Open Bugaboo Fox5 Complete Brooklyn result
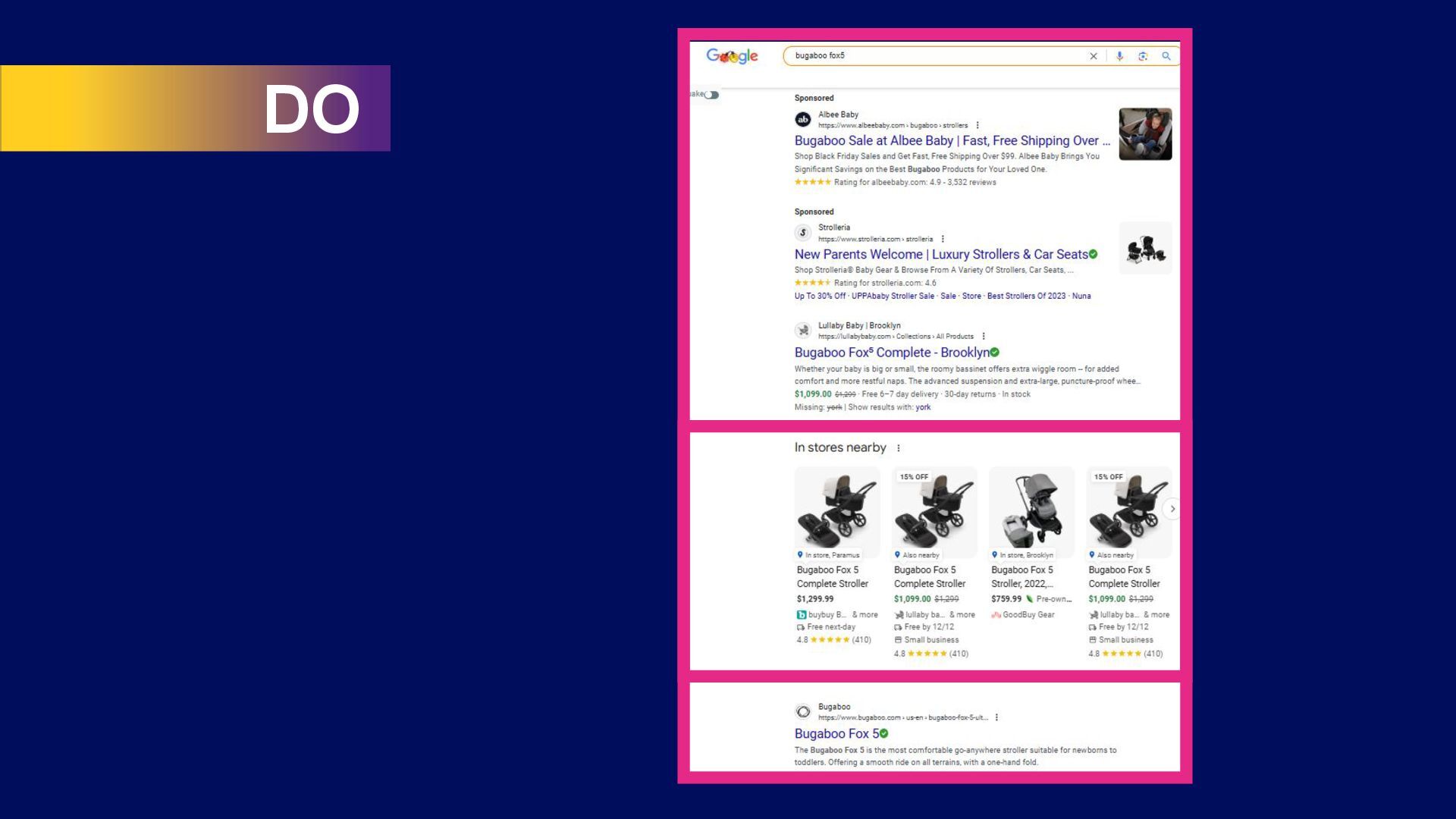 (891, 353)
